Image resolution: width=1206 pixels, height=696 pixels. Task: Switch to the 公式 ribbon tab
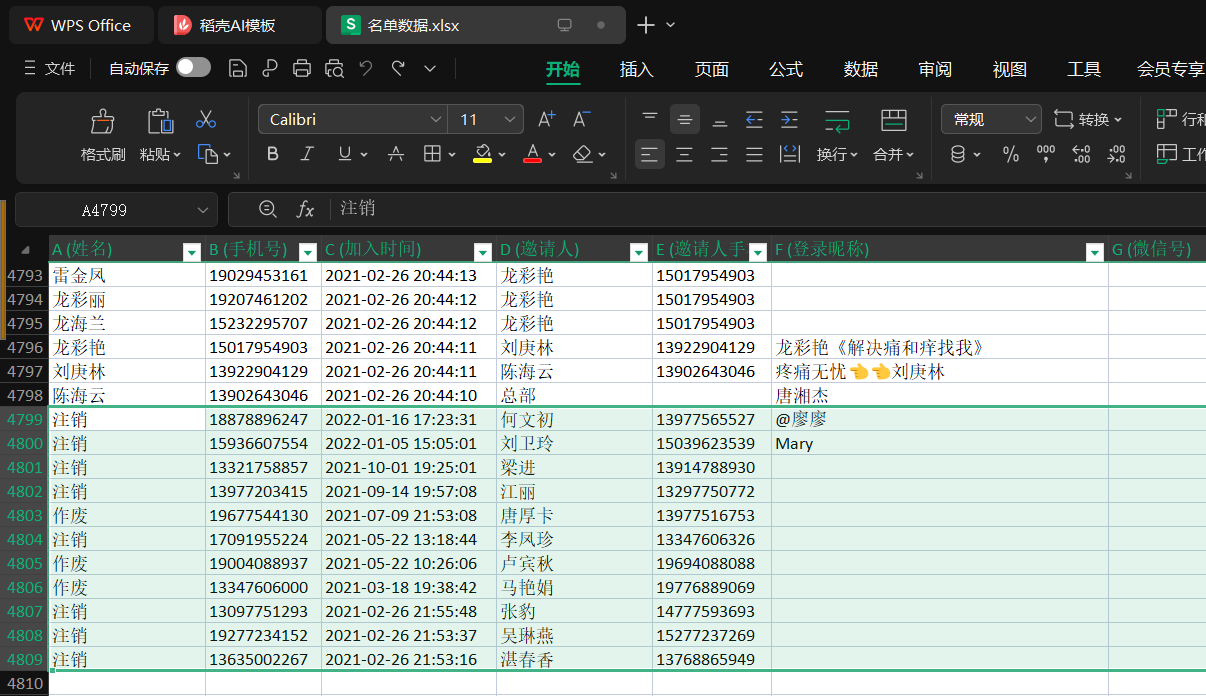786,69
